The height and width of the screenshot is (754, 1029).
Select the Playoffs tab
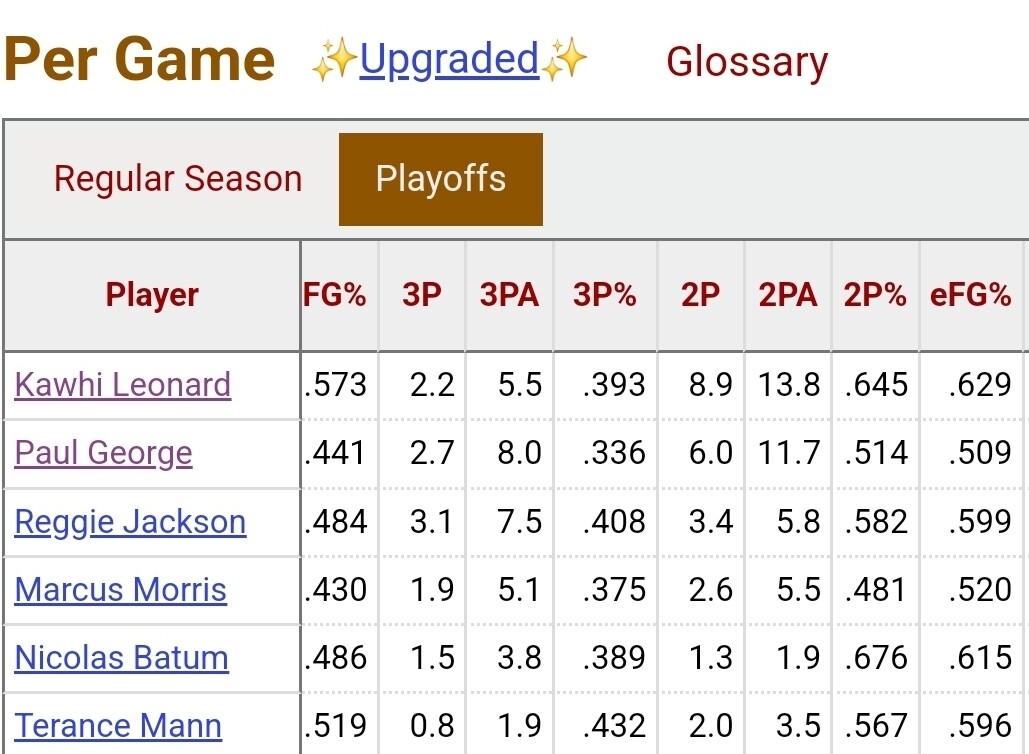(441, 179)
